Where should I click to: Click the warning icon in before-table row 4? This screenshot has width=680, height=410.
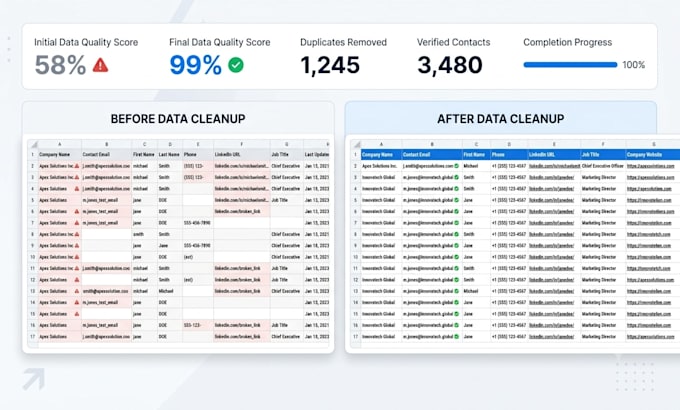tap(77, 189)
